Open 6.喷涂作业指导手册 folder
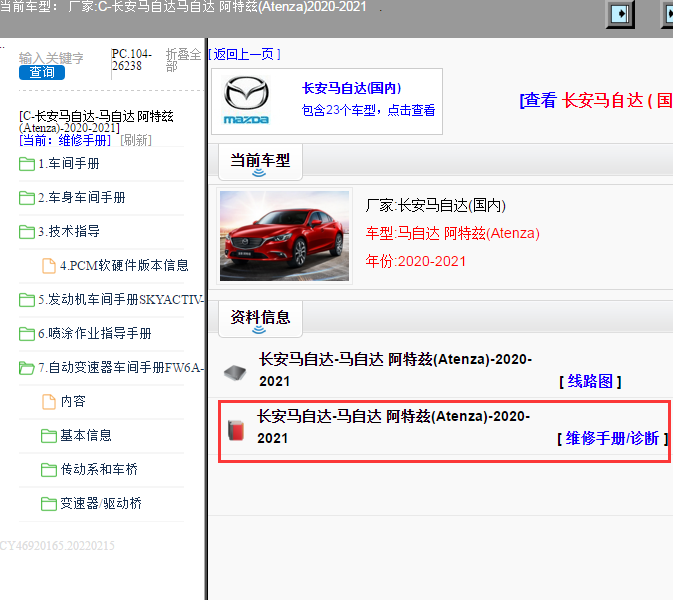 tap(95, 333)
